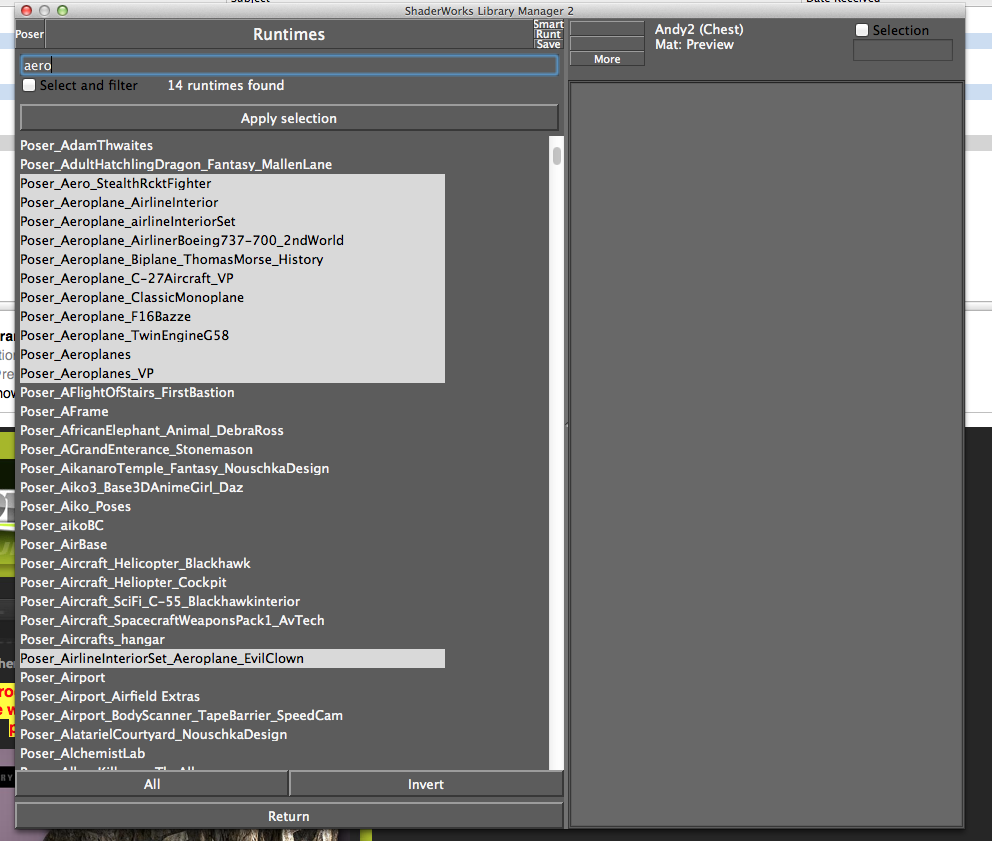The image size is (992, 841).
Task: Select Poser_AirlineInteriorSet_Aeroplane_EvilClown
Action: pyautogui.click(x=232, y=658)
